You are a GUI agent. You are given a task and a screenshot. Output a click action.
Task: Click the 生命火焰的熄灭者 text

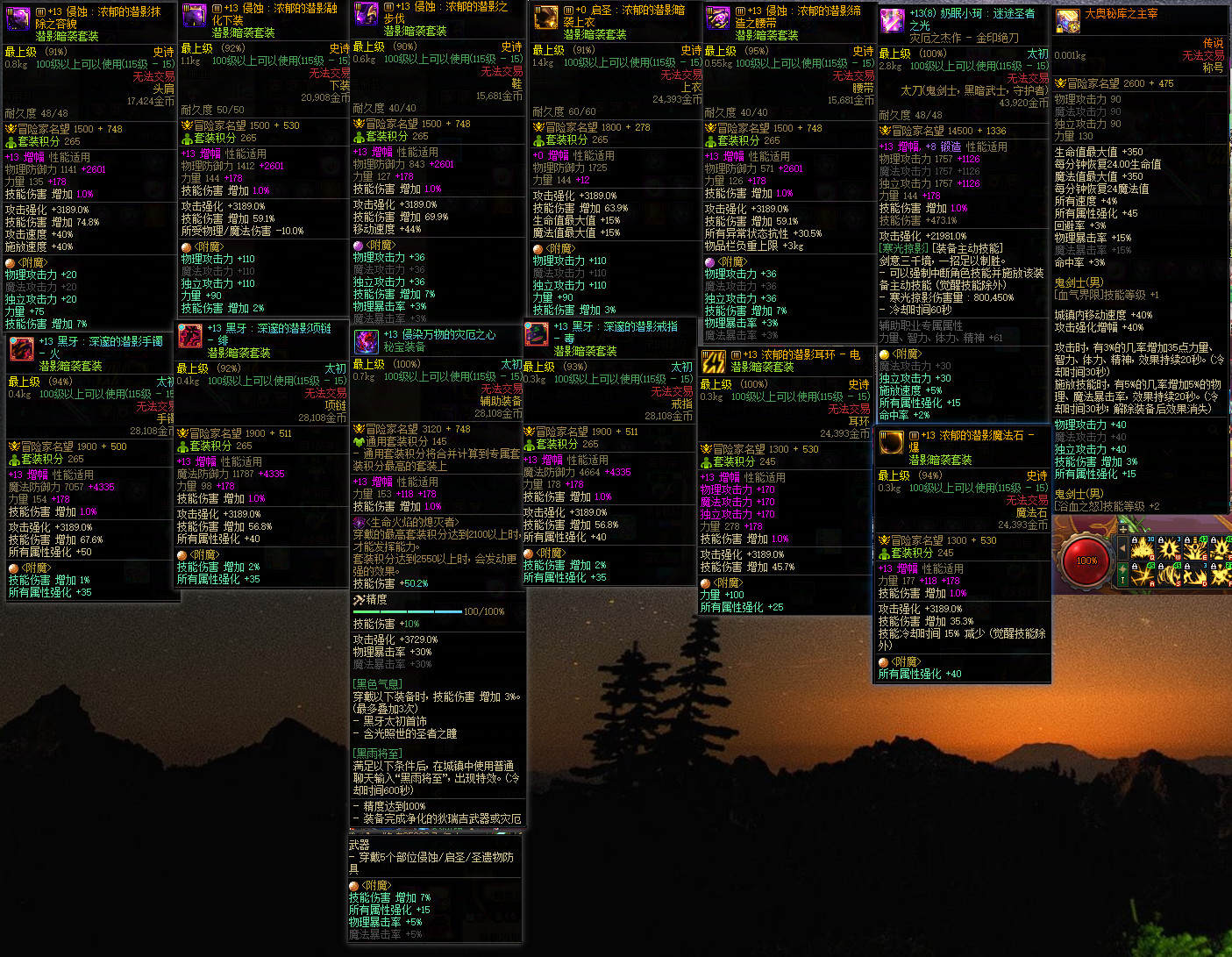coord(412,522)
